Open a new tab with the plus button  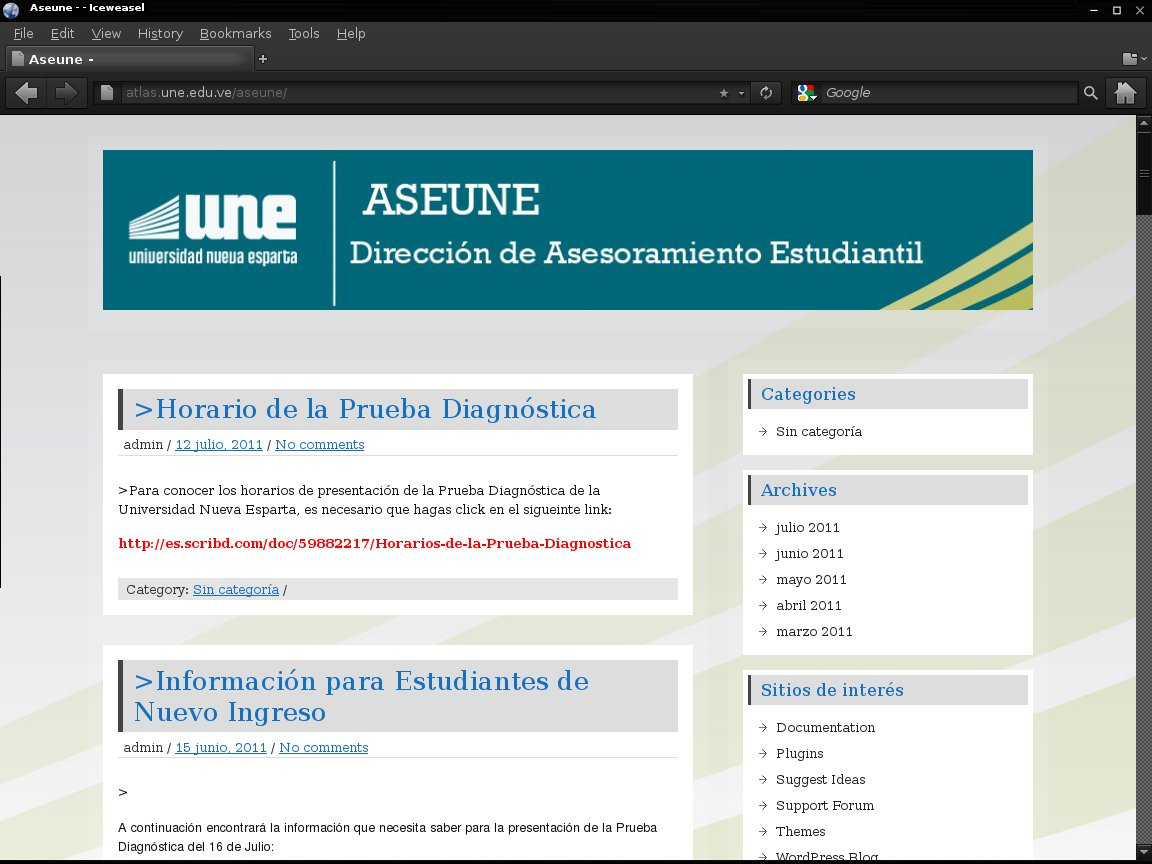[x=263, y=59]
